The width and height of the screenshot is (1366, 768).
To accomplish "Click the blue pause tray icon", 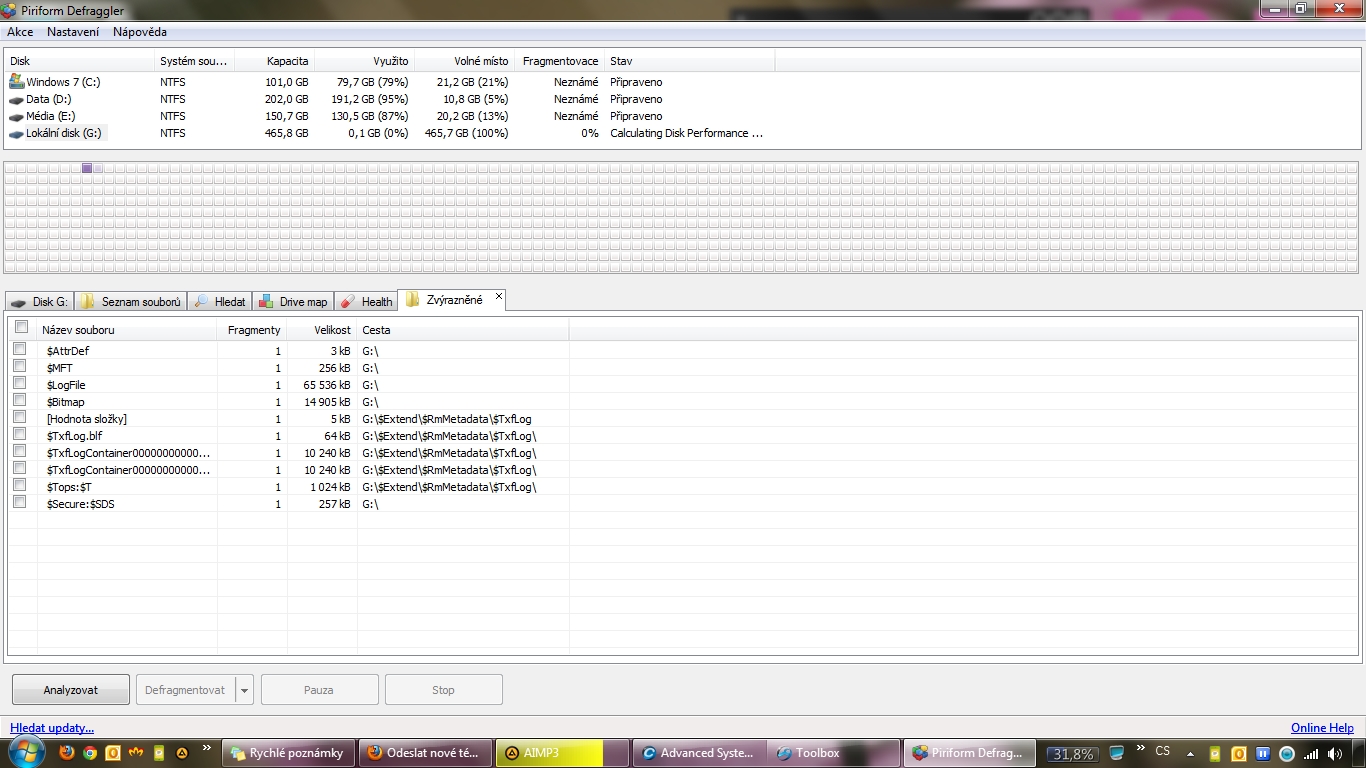I will point(1263,754).
